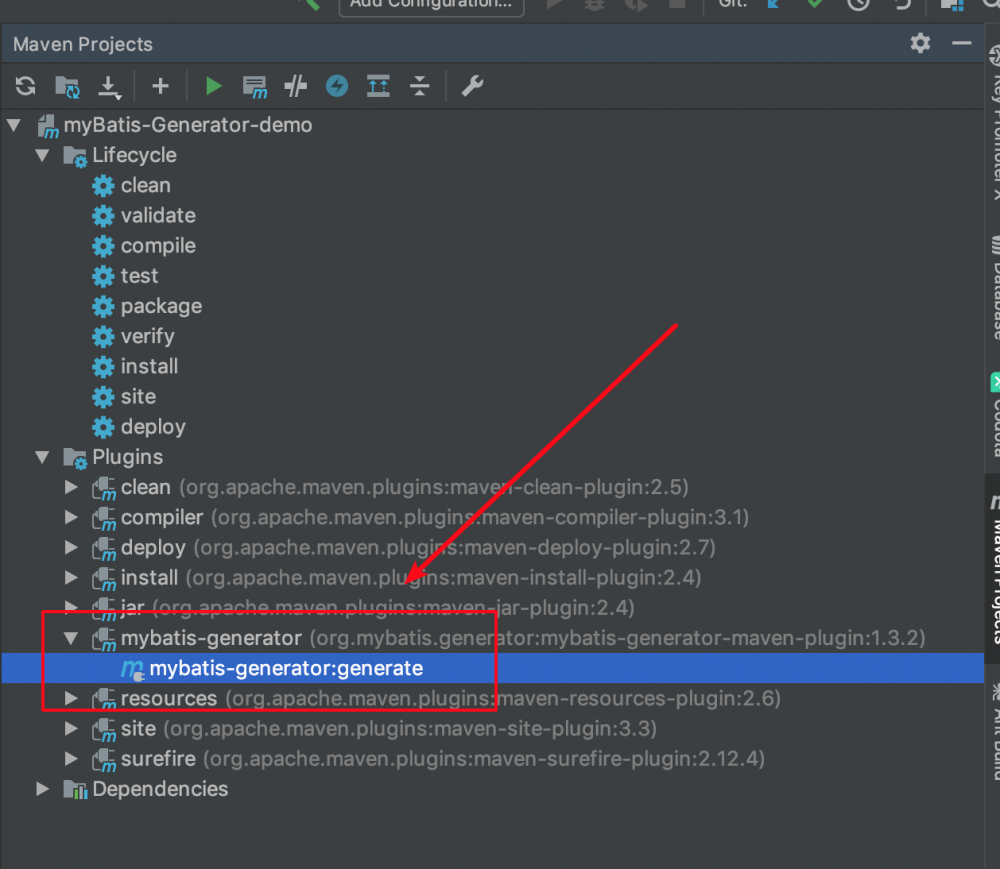This screenshot has height=869, width=1000.
Task: Collapse myBatis-Generator-demo root node
Action: (14, 125)
